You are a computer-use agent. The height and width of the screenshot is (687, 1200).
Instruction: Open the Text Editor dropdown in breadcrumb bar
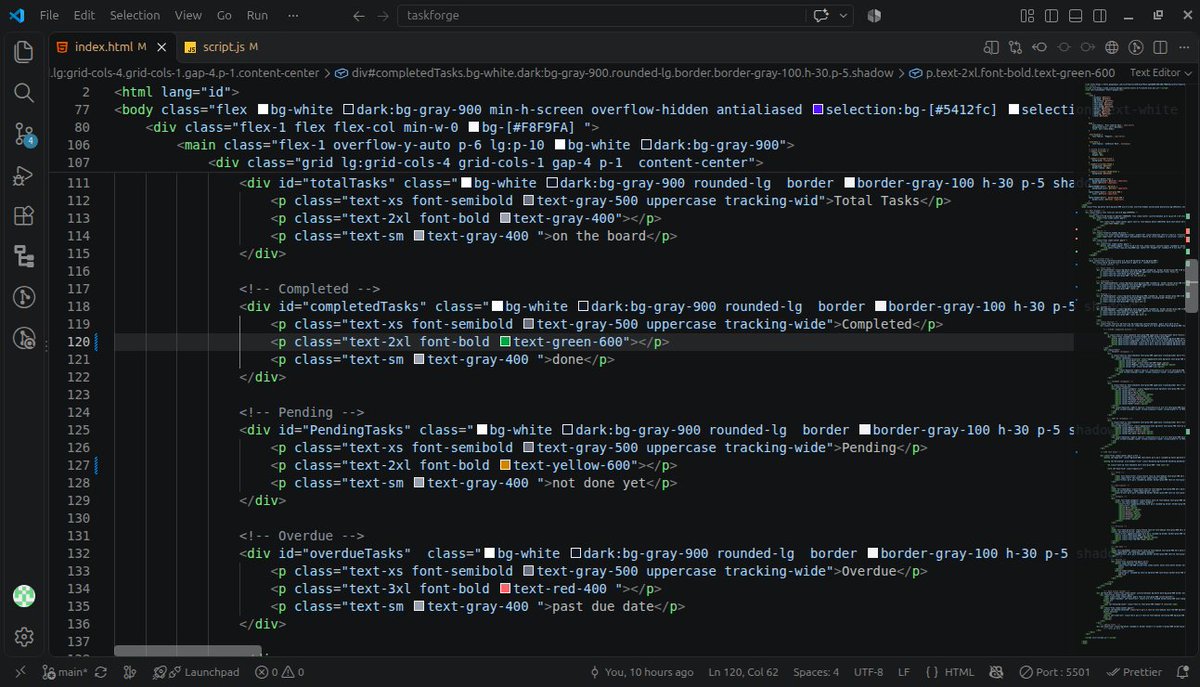(1159, 73)
